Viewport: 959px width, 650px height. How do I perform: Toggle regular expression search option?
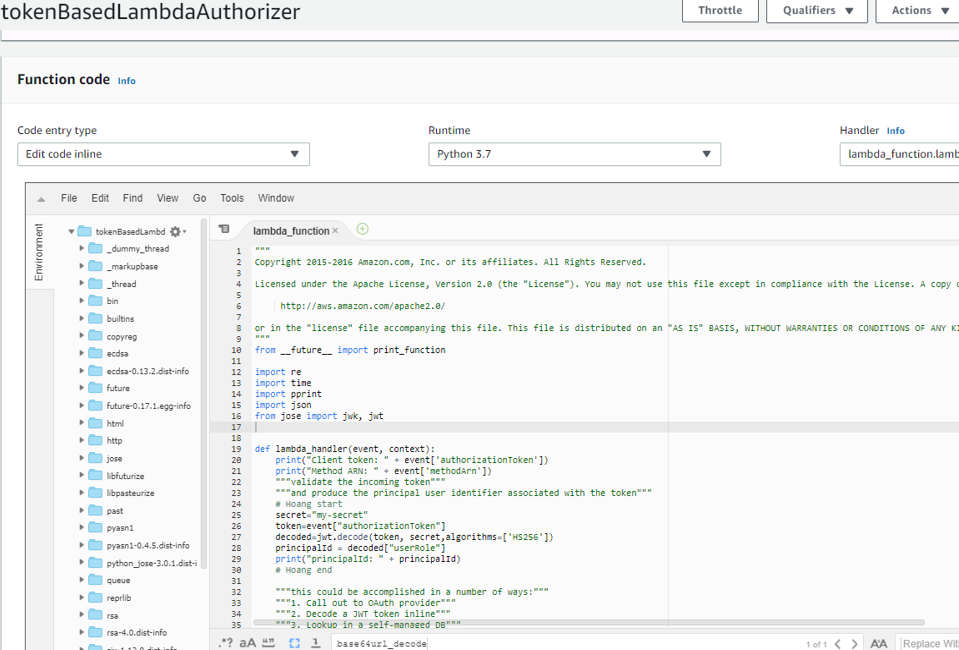(226, 643)
